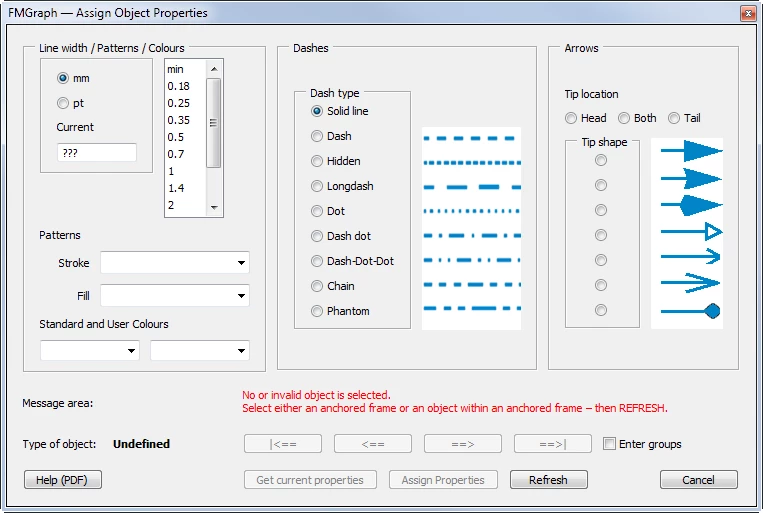Choose 2 in the width list
Screen dimensions: 763x513
[x=171, y=205]
